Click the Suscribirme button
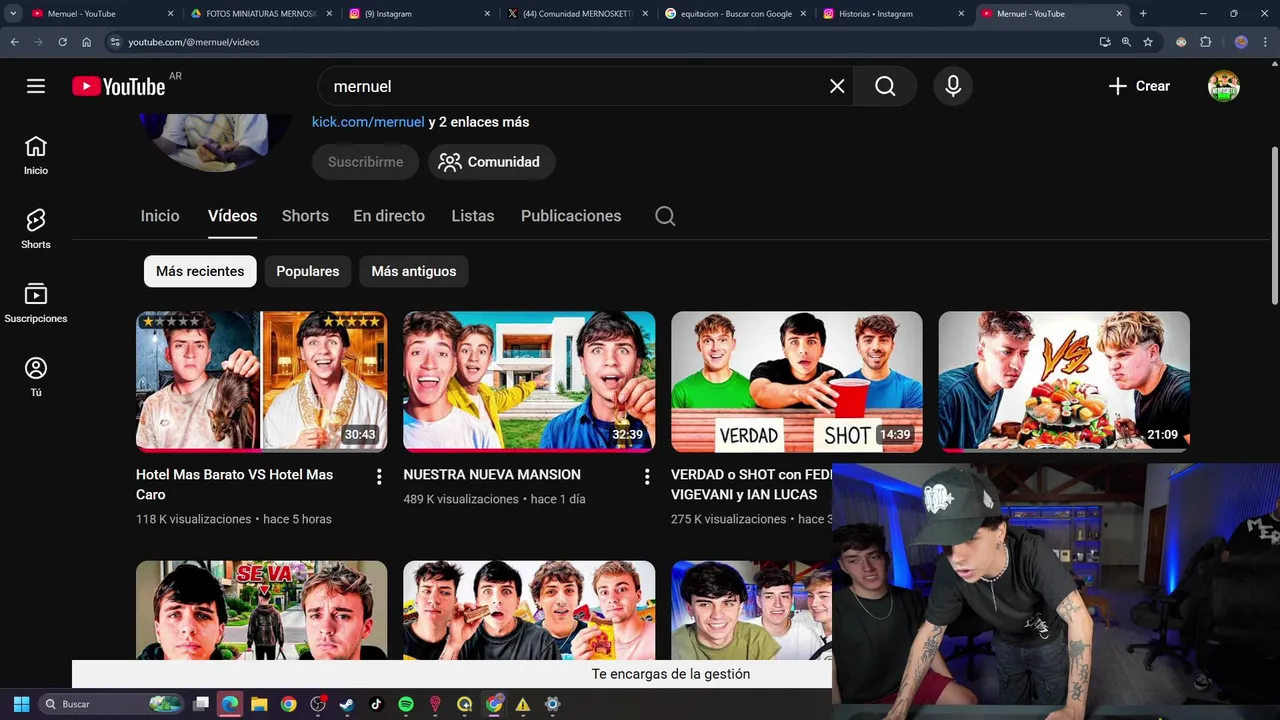This screenshot has height=720, width=1280. click(365, 162)
